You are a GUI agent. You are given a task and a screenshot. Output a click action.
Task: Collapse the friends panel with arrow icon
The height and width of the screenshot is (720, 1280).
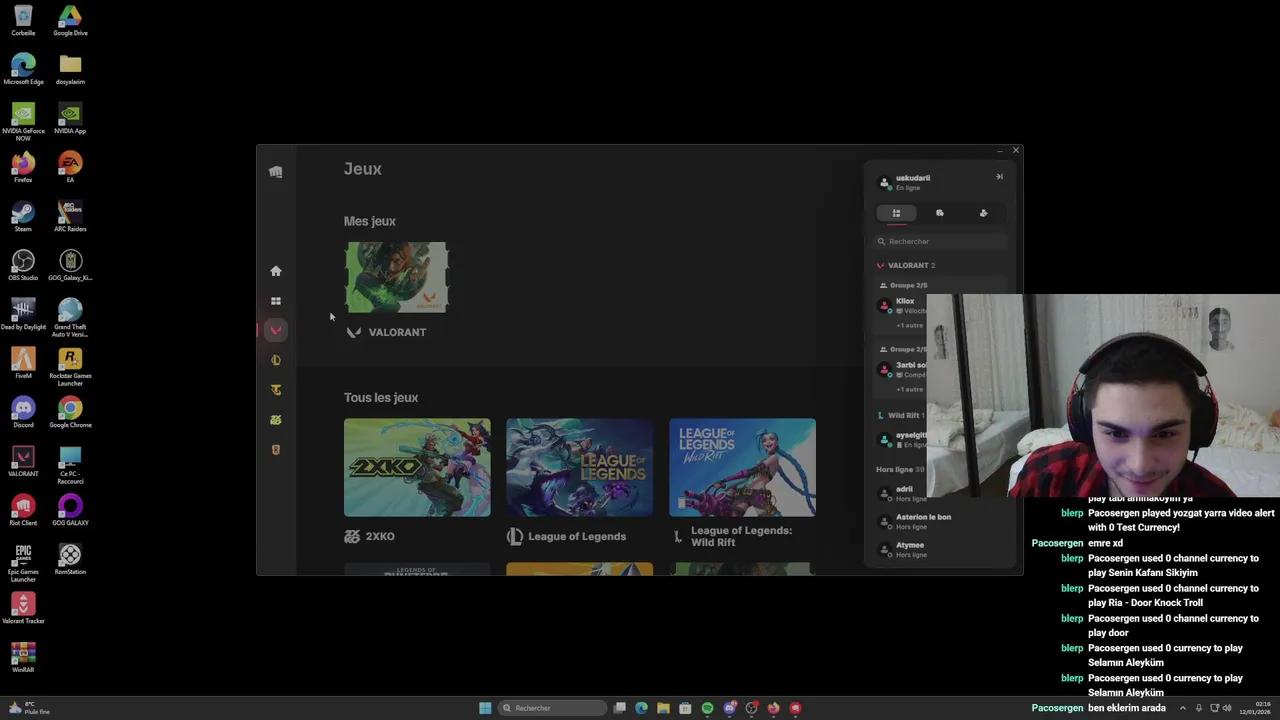[999, 177]
